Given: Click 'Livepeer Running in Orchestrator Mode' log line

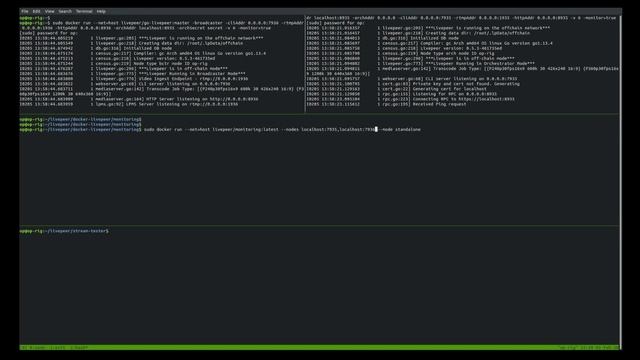Looking at the screenshot, I should tap(420, 63).
